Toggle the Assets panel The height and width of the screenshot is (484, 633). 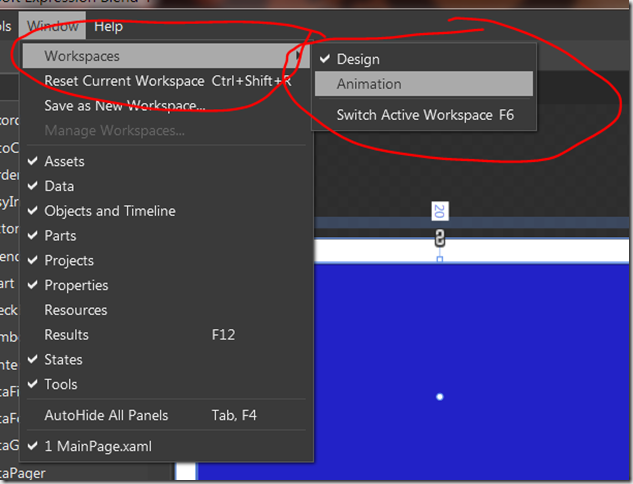(x=165, y=161)
